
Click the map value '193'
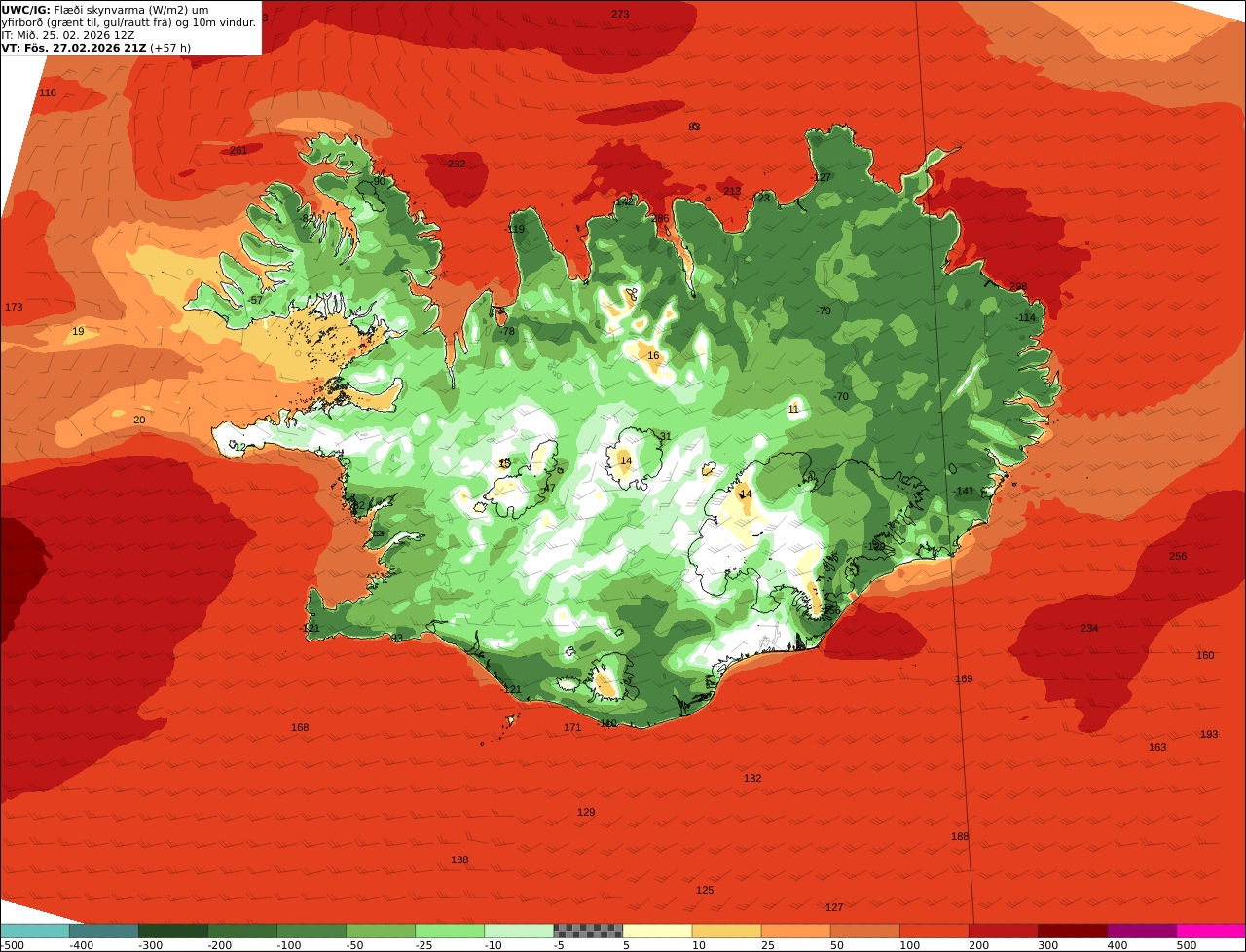1209,734
